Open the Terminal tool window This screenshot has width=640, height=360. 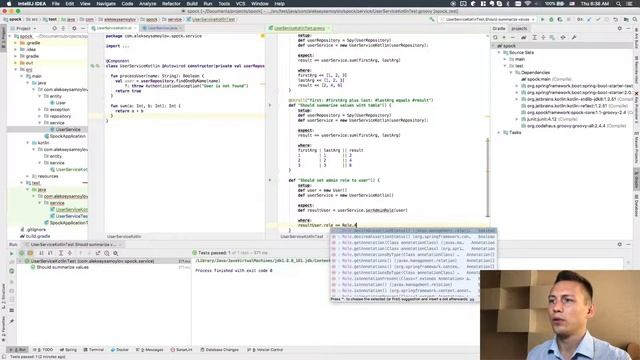pos(94,350)
